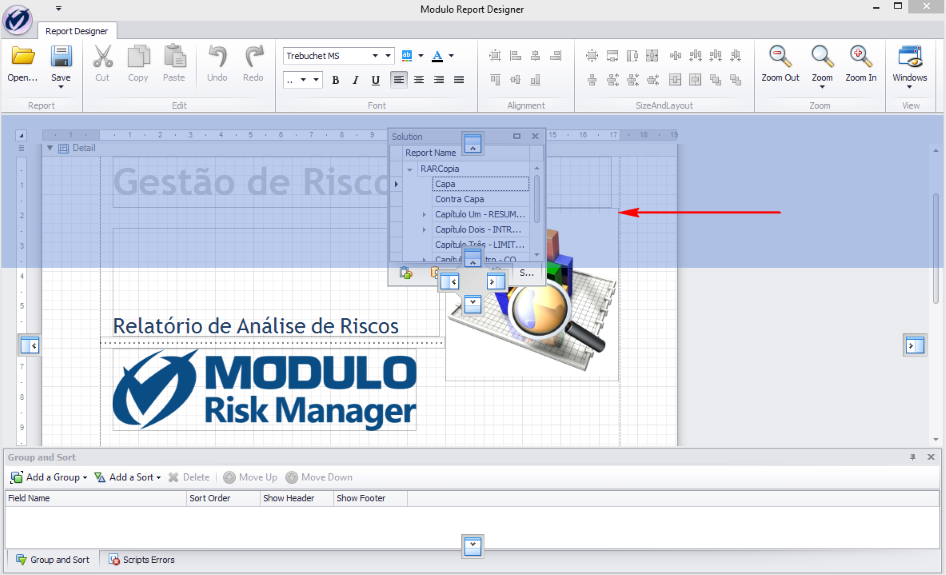The height and width of the screenshot is (575, 946).
Task: Click the Align Rights icon
Action: 556,56
